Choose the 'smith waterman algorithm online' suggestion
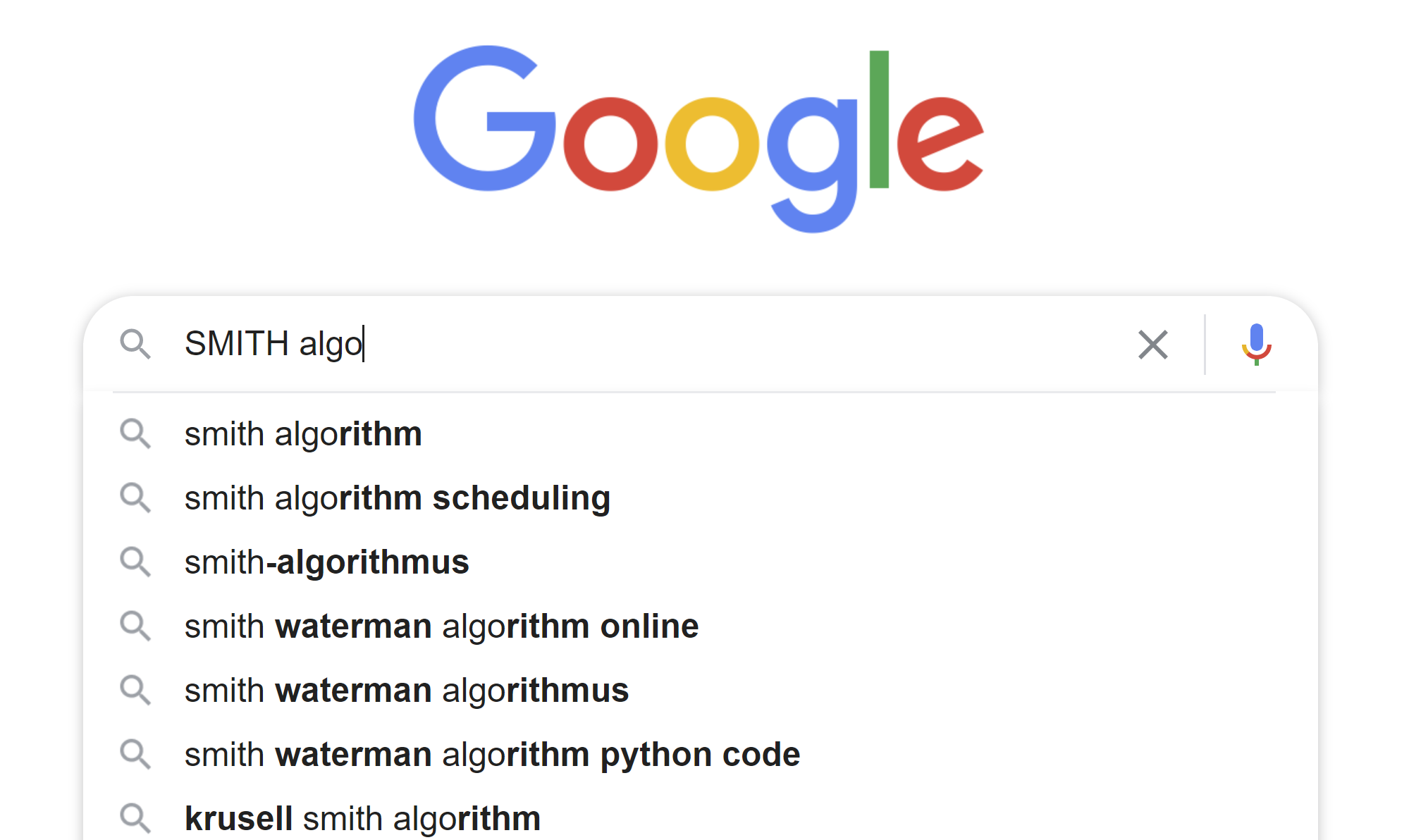Image resolution: width=1409 pixels, height=840 pixels. click(x=442, y=626)
